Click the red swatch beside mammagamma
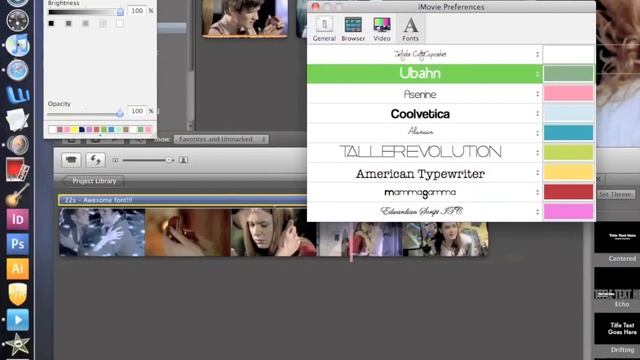Viewport: 640px width, 360px height. pos(568,191)
